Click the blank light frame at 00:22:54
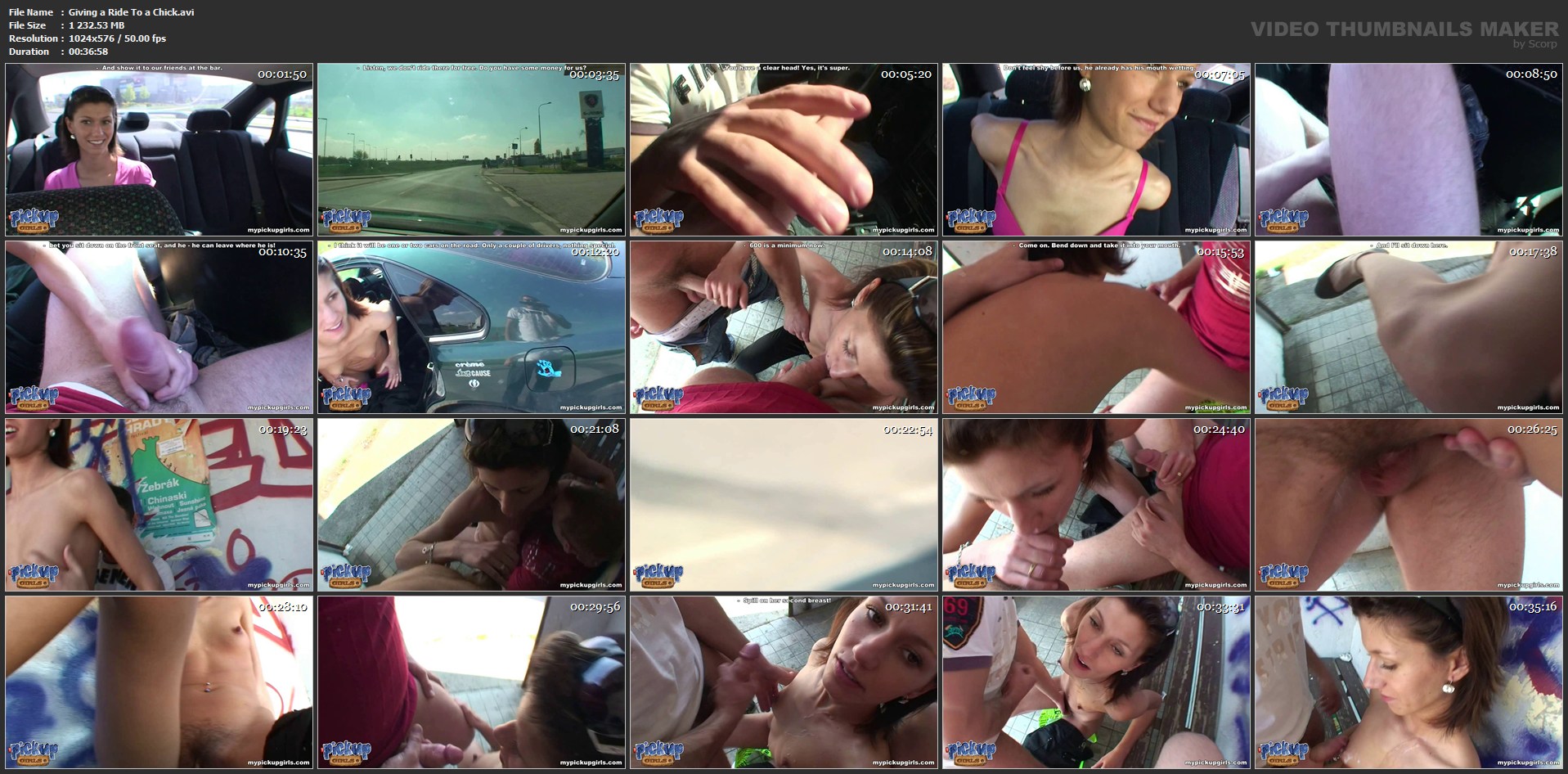 pos(784,505)
